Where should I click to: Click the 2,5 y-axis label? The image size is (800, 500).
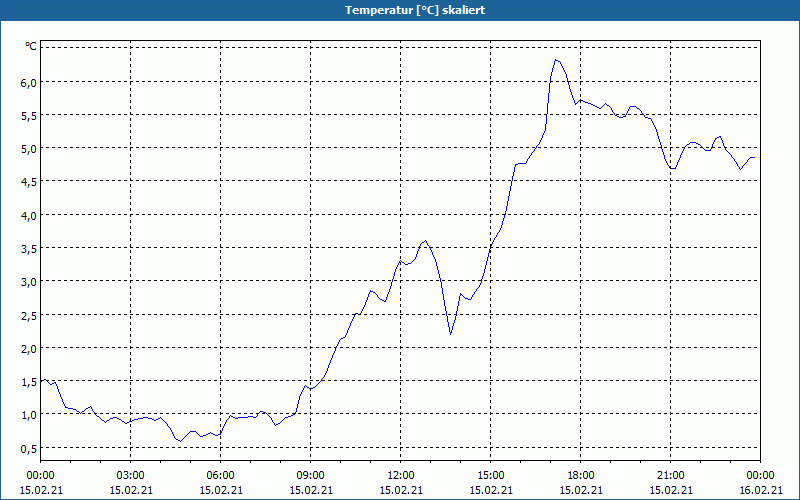28,315
